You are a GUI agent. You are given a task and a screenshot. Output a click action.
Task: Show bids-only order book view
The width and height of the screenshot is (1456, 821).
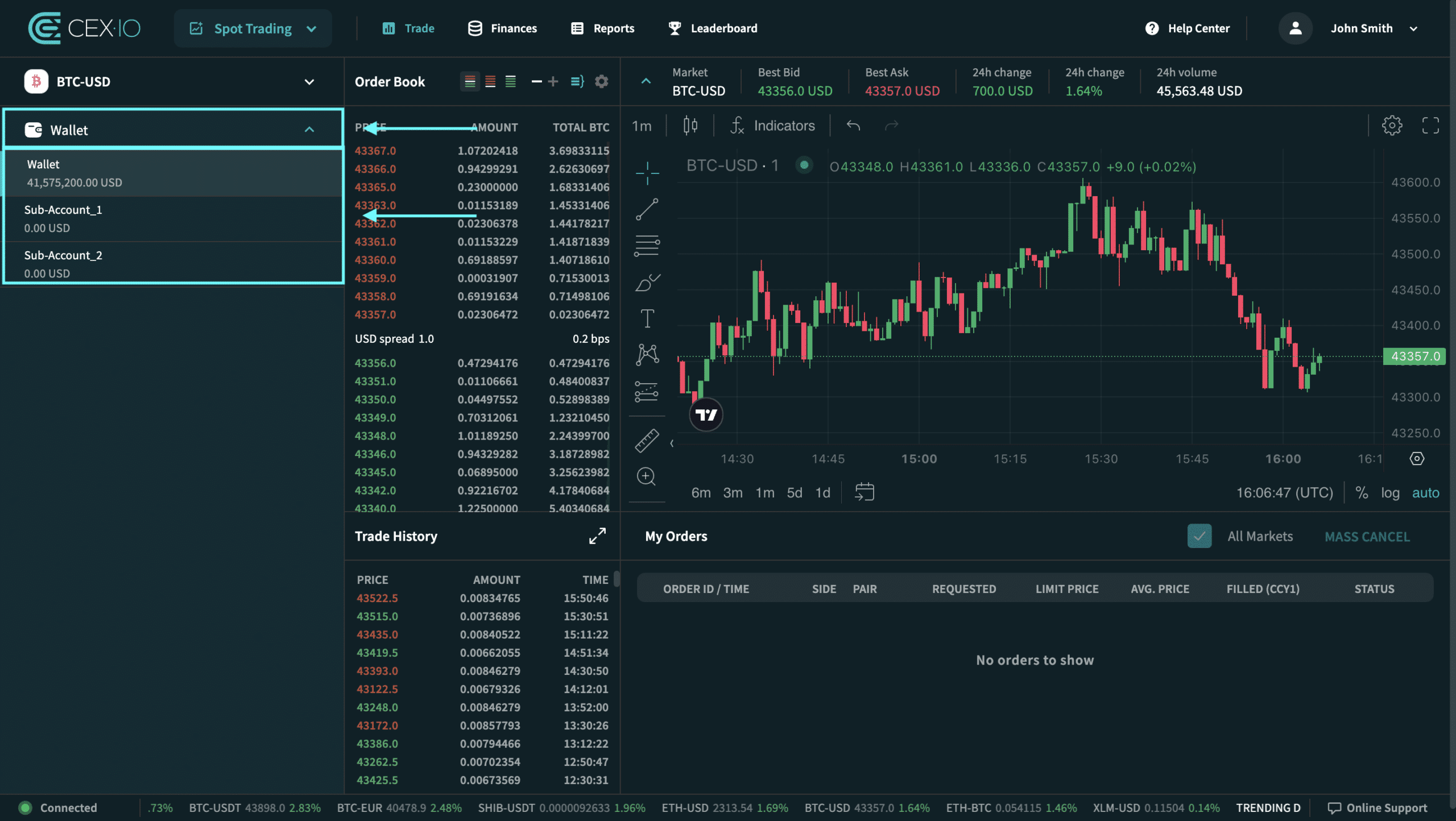point(511,82)
